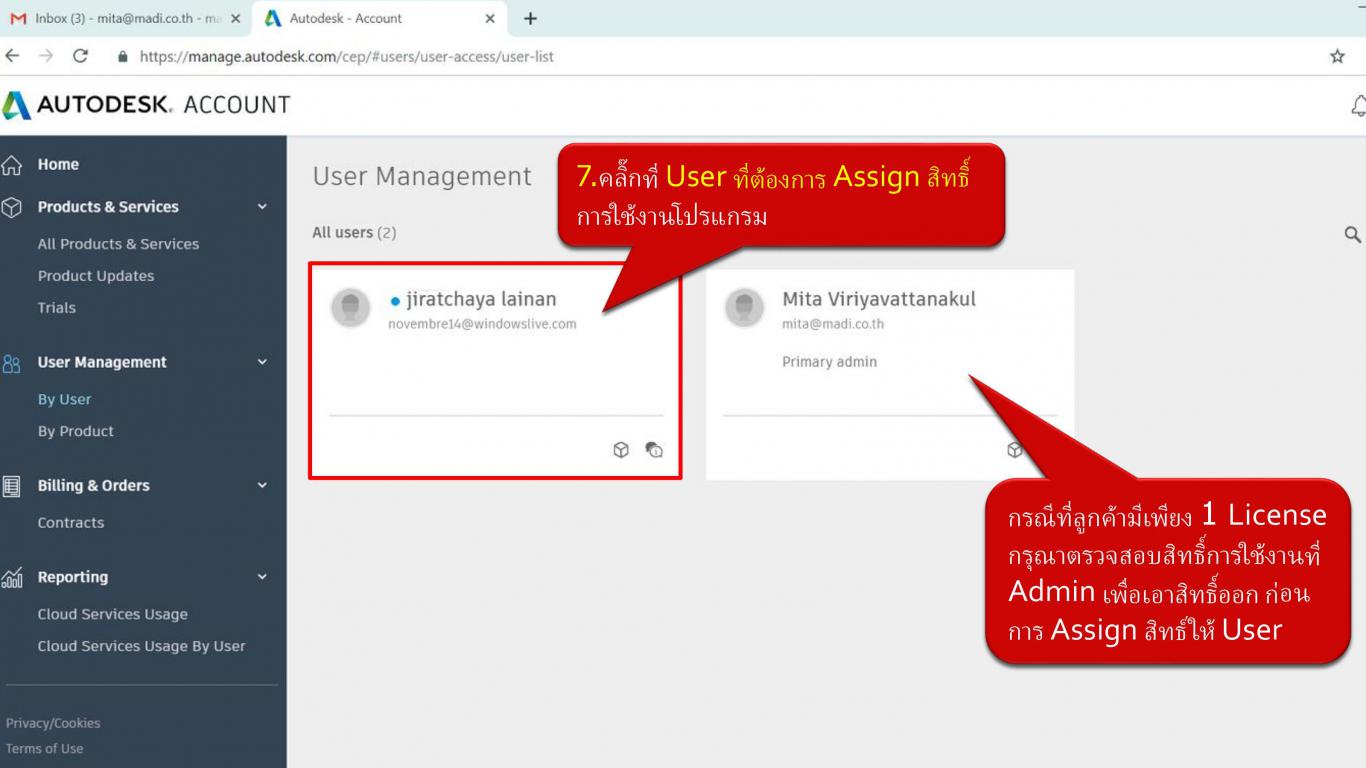Open a new browser tab
Image resolution: width=1366 pixels, height=768 pixels.
point(530,19)
